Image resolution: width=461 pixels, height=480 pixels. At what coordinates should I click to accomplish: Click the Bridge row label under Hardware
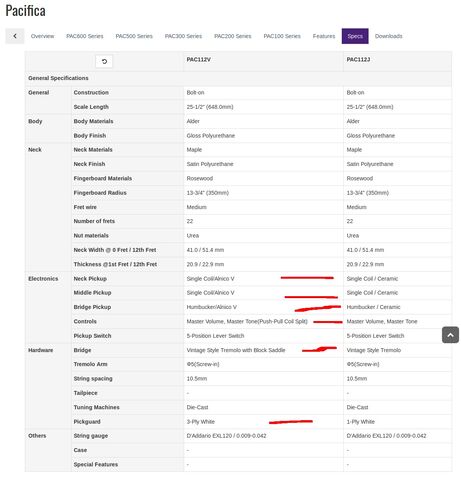[x=82, y=350]
